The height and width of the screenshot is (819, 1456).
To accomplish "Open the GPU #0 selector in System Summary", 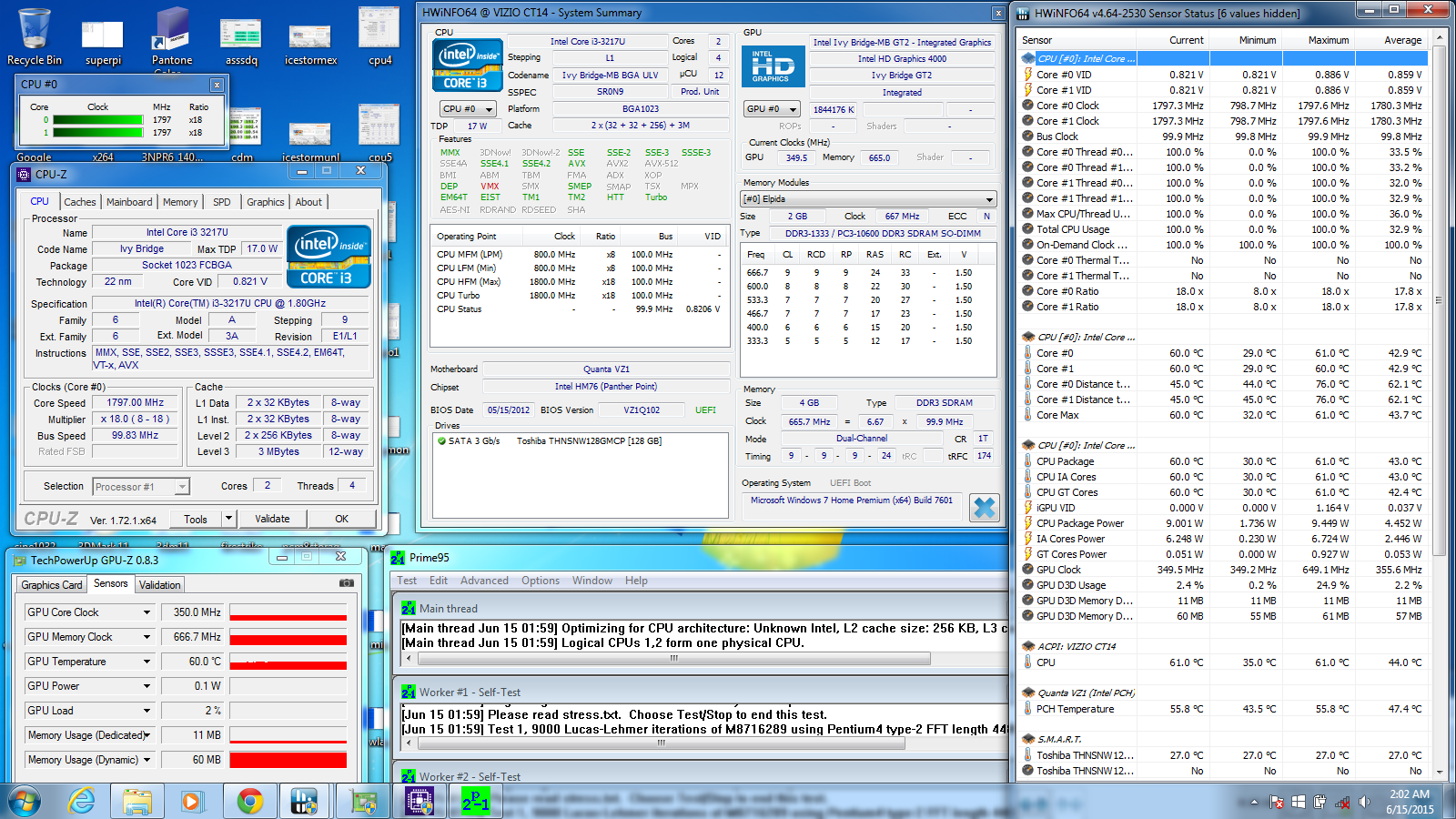I will (x=771, y=108).
